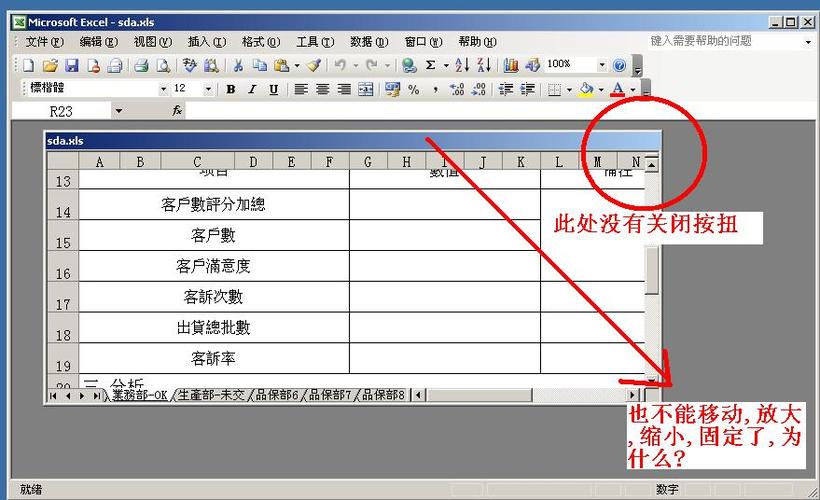Open the Drawing toolbar icon
Viewport: 820px width, 500px height.
532,65
